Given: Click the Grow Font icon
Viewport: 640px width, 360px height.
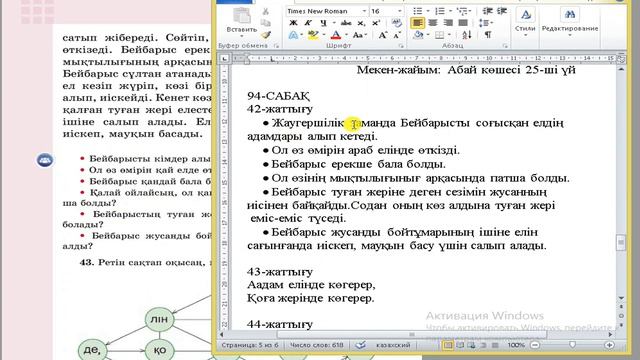Looking at the screenshot, I should pyautogui.click(x=382, y=36).
